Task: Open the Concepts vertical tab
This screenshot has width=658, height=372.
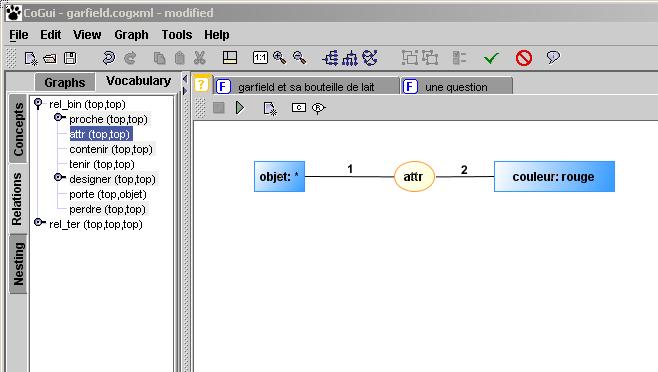Action: tap(18, 129)
